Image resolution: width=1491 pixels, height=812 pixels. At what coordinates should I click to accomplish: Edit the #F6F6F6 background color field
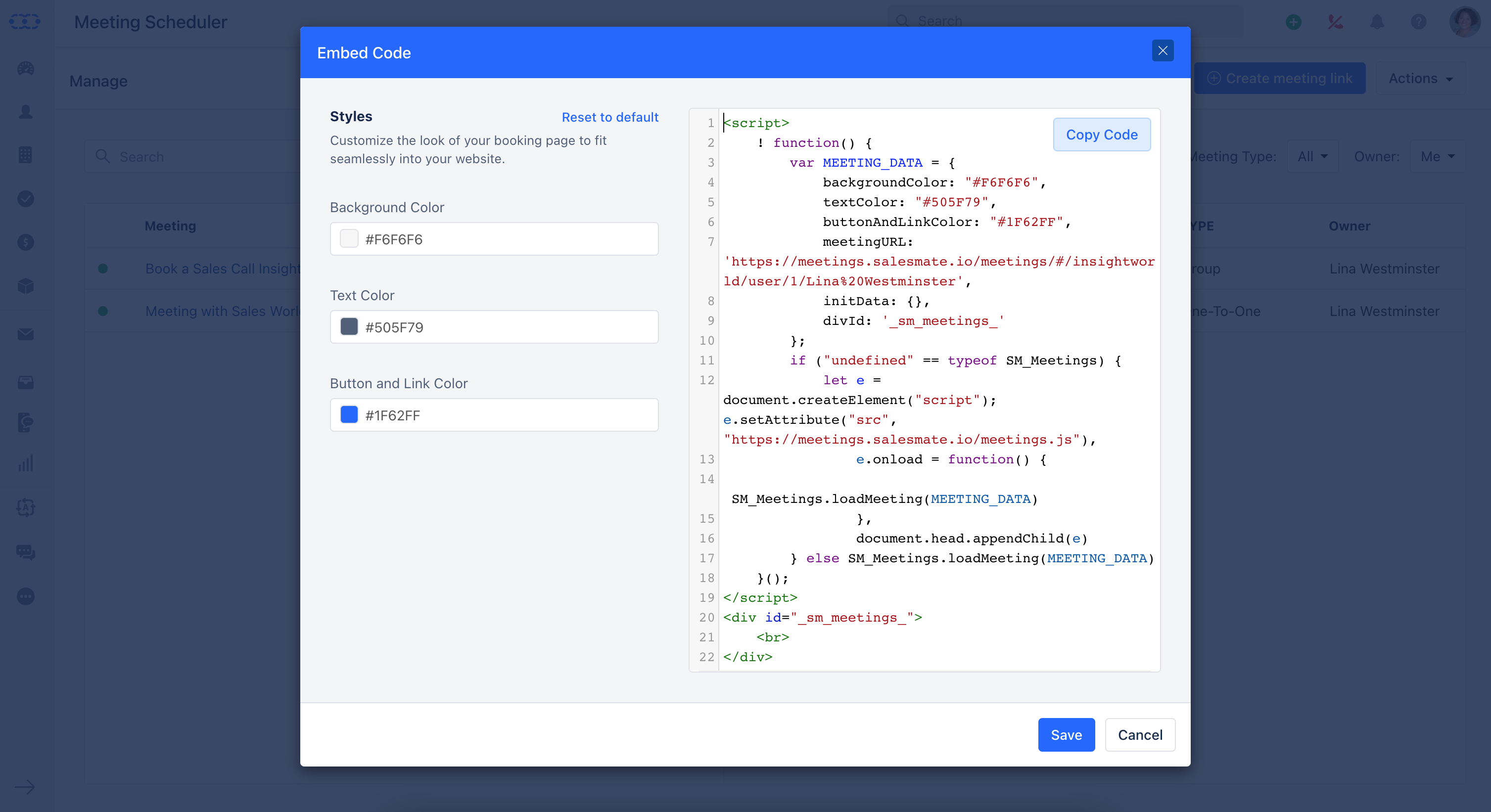[x=494, y=239]
